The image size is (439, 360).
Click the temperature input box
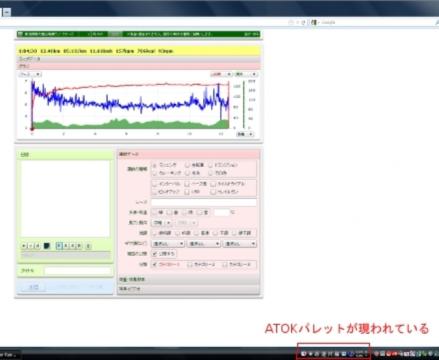coord(222,212)
